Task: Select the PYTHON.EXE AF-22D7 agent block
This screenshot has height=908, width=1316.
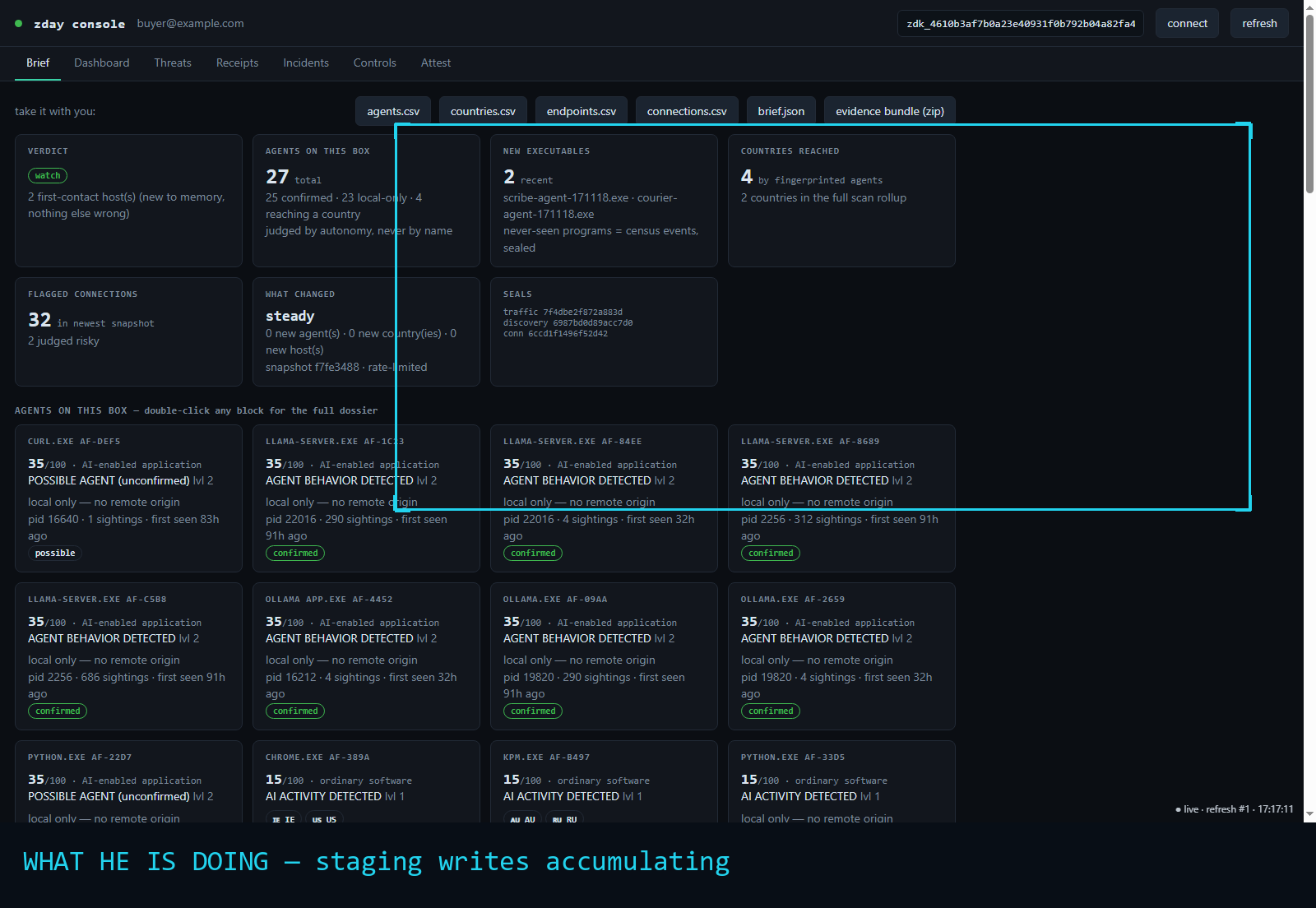Action: coord(128,781)
